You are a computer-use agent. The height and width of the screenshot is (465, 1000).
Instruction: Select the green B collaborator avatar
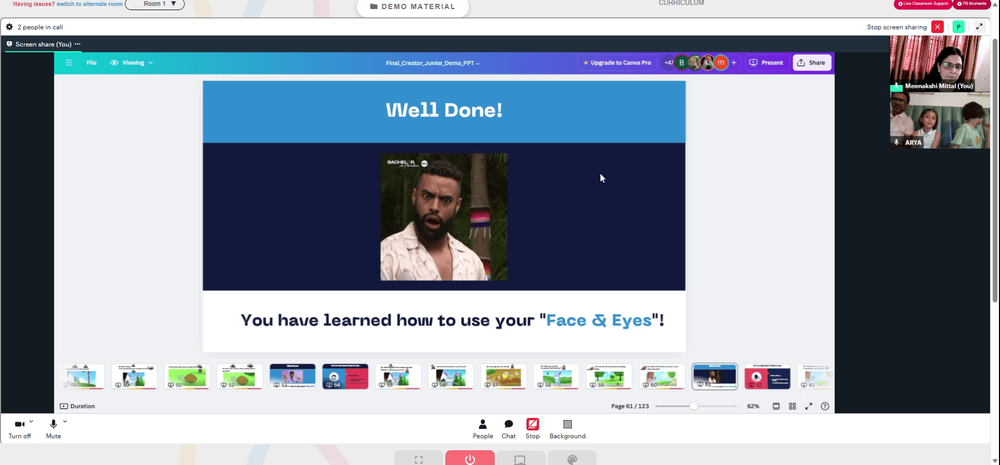click(x=681, y=63)
